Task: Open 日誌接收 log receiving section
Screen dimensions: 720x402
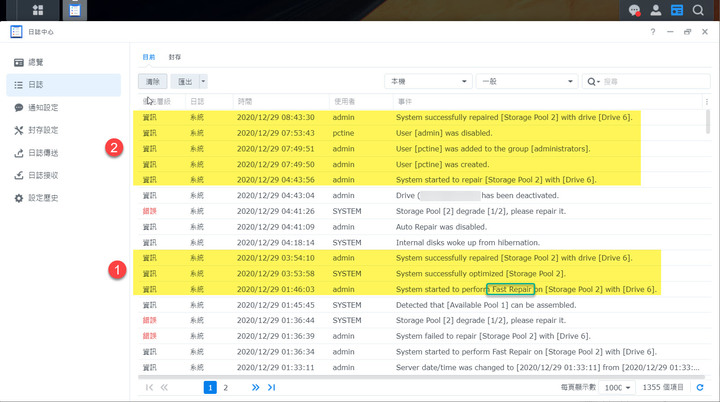Action: (64, 175)
